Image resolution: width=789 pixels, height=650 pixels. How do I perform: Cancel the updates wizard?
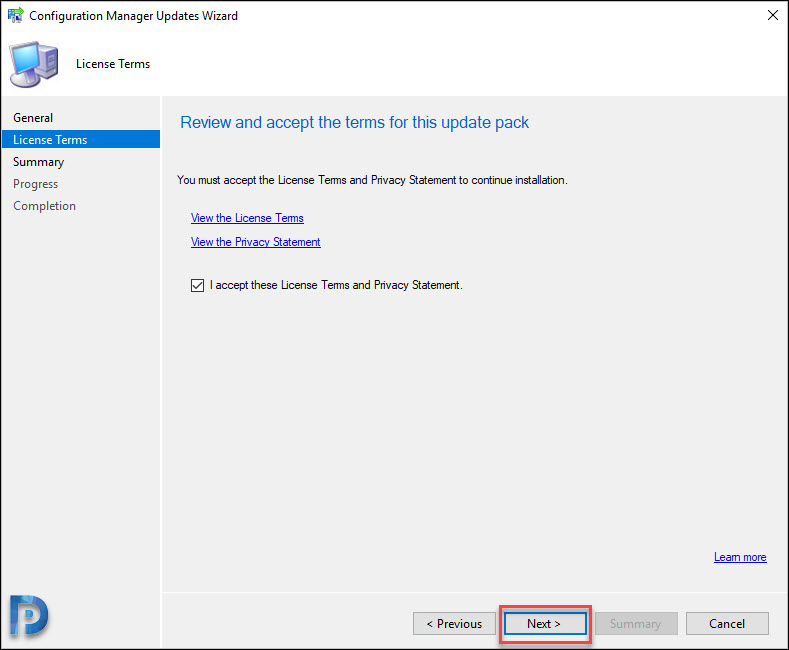coord(727,624)
